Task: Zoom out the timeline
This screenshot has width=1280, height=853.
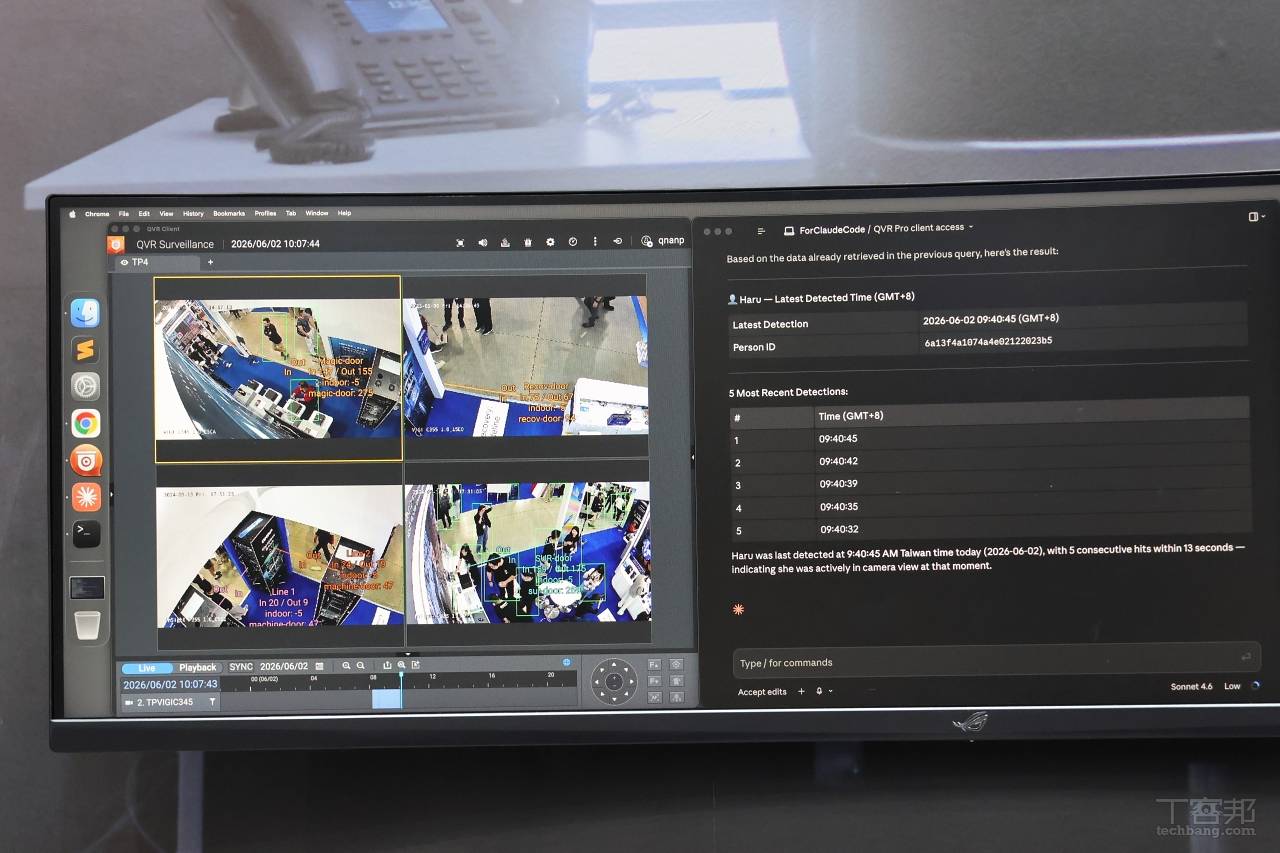Action: pyautogui.click(x=361, y=666)
